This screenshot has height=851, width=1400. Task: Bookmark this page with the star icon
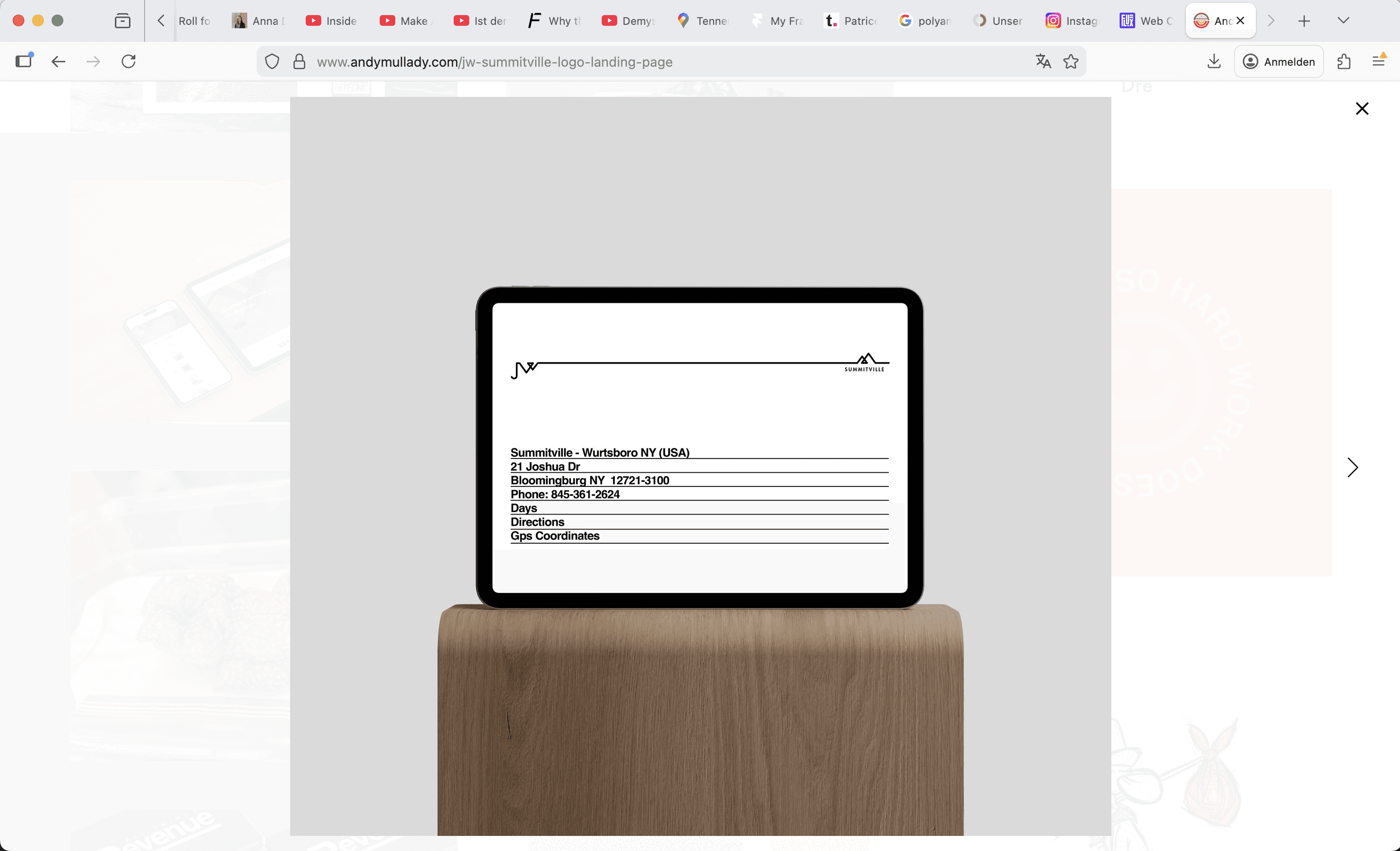click(1071, 61)
